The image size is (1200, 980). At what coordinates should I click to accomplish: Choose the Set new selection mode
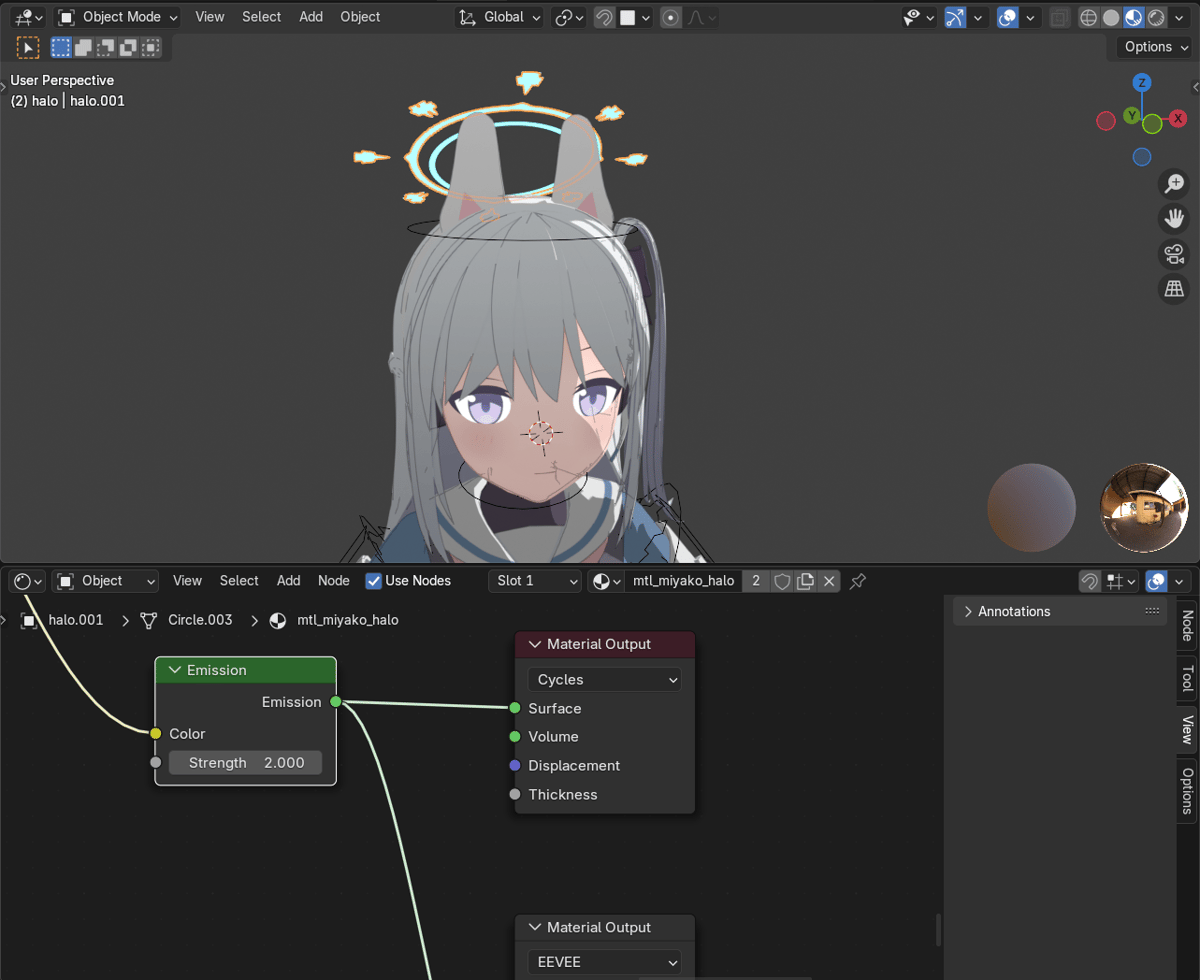(x=61, y=47)
